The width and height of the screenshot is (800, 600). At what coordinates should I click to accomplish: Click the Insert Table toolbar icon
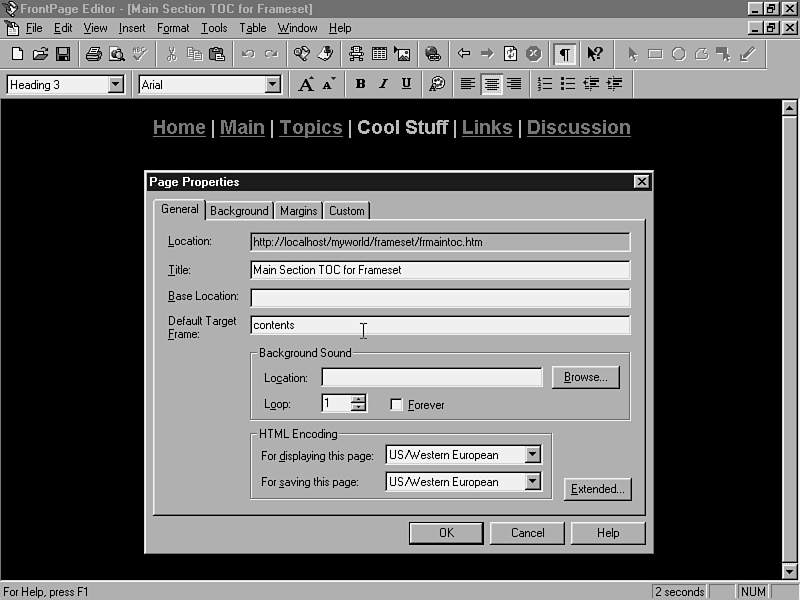(x=380, y=54)
